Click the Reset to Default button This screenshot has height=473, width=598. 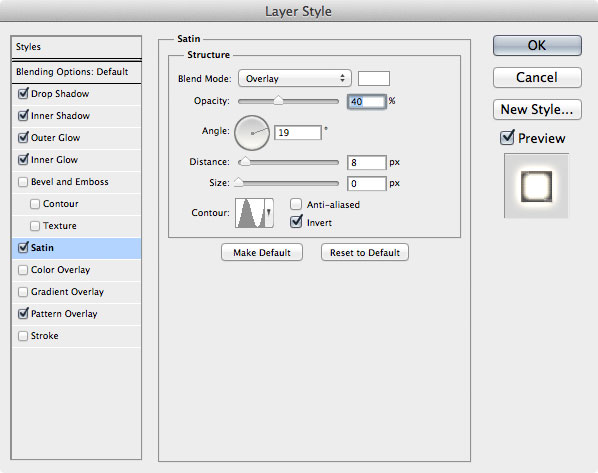pyautogui.click(x=365, y=253)
